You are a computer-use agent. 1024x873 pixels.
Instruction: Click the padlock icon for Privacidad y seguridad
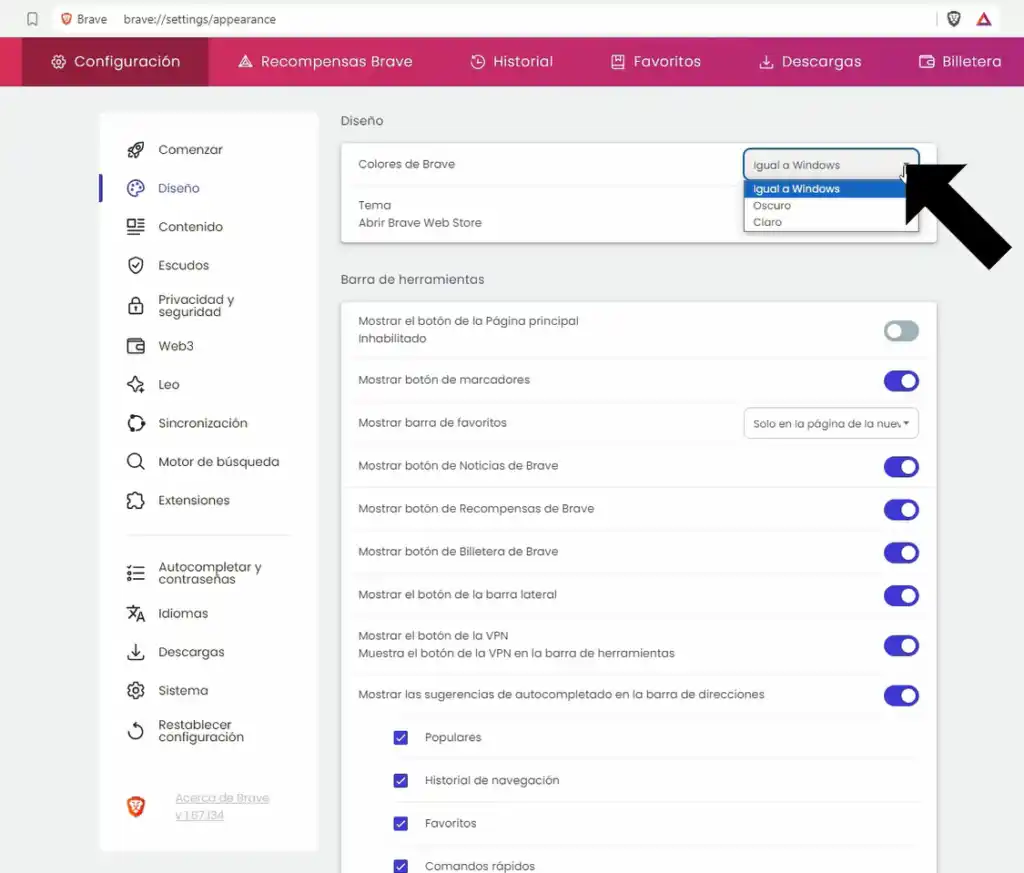[x=135, y=306]
